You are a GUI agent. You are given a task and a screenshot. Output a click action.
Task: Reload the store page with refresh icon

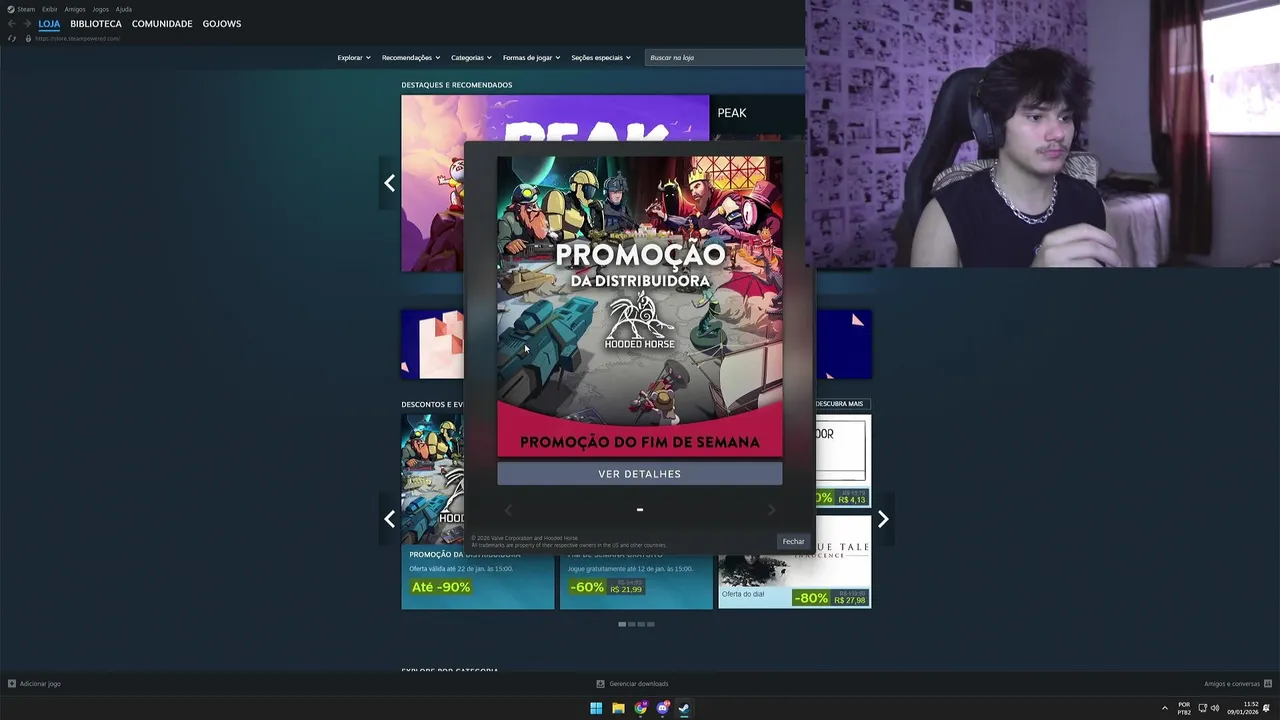(12, 39)
